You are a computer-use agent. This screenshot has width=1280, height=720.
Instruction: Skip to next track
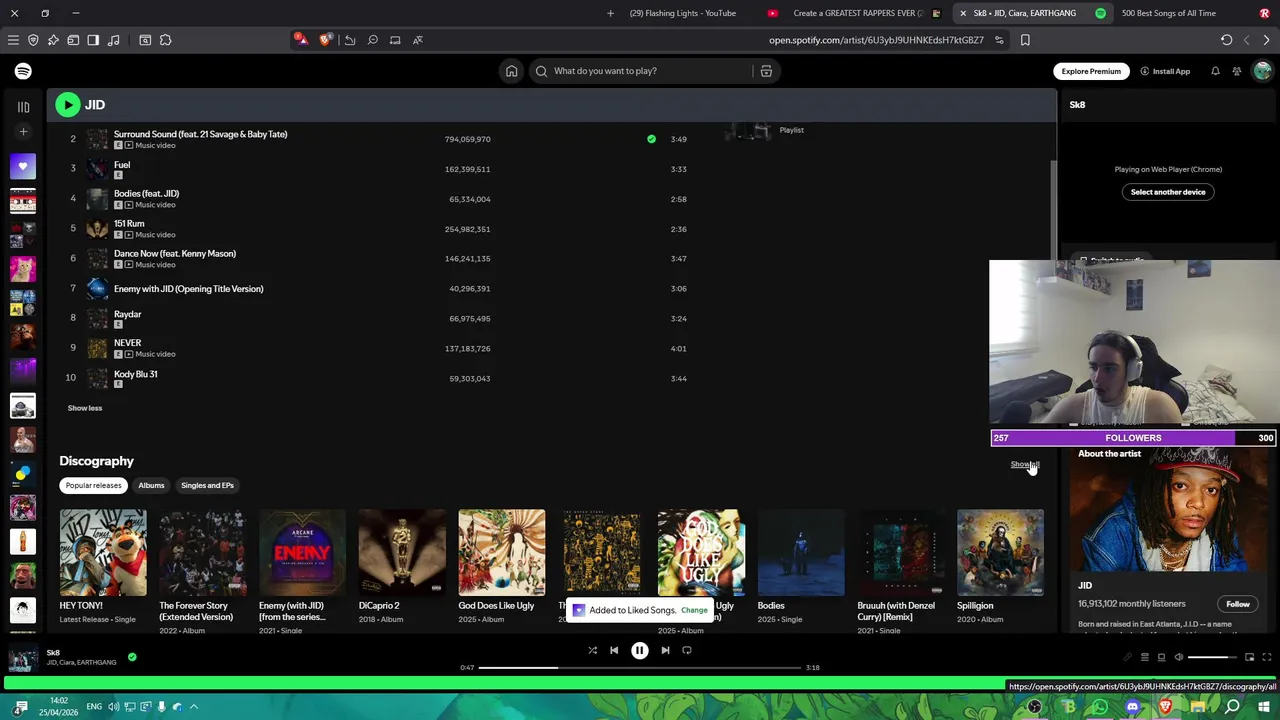click(665, 650)
